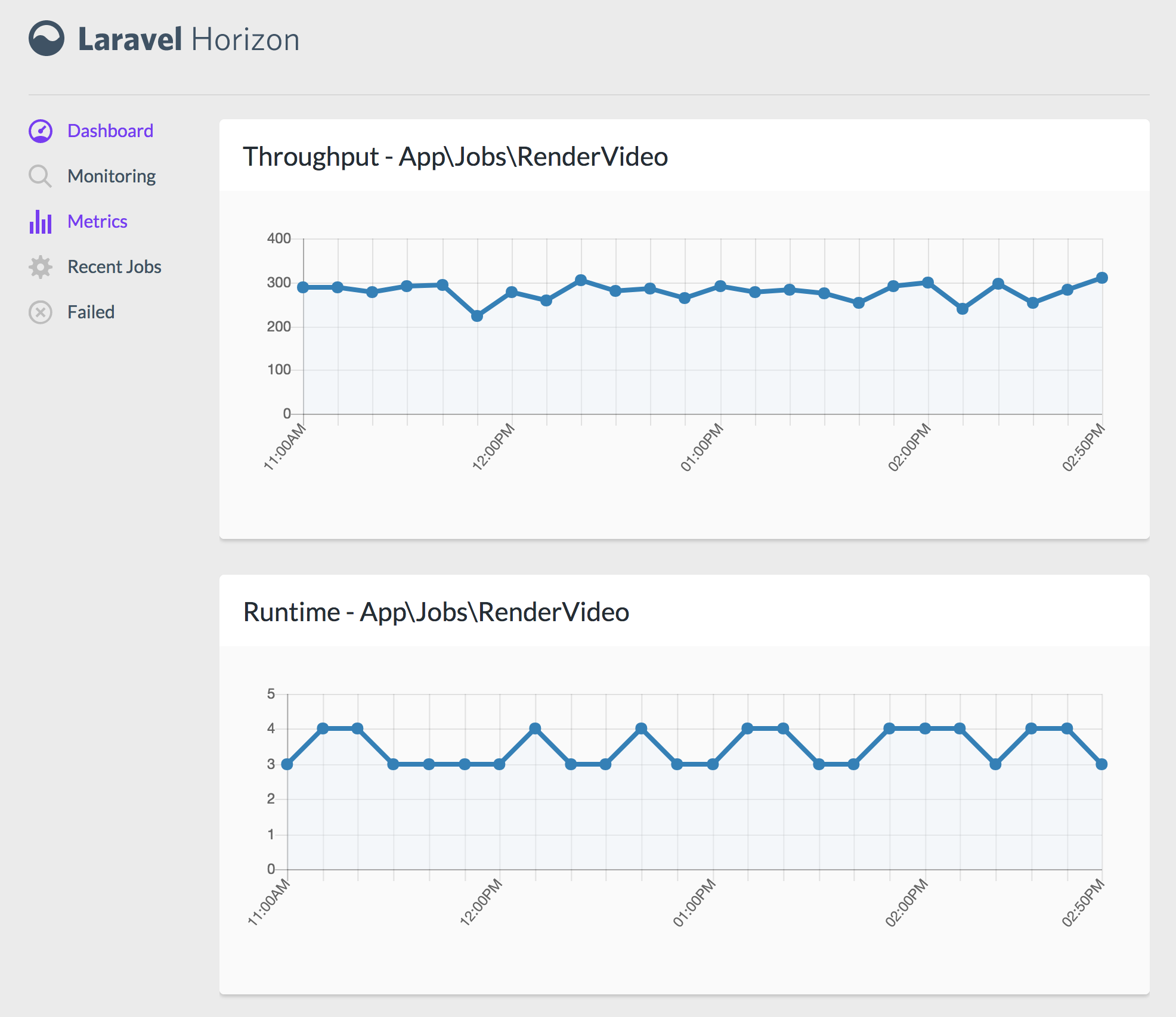Click the Metrics bar chart icon
1176x1017 pixels.
41,222
